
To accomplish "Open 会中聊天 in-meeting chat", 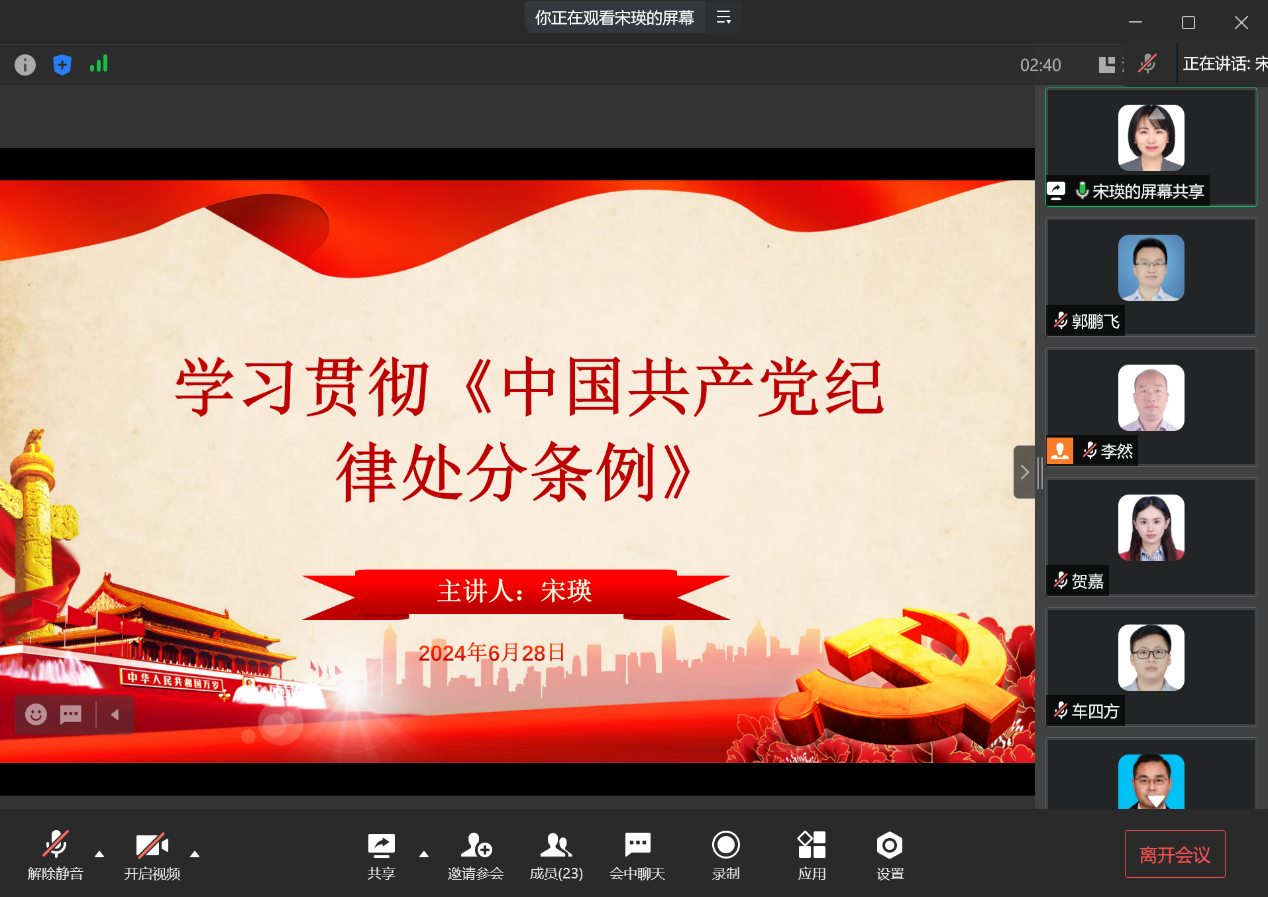I will pyautogui.click(x=637, y=855).
